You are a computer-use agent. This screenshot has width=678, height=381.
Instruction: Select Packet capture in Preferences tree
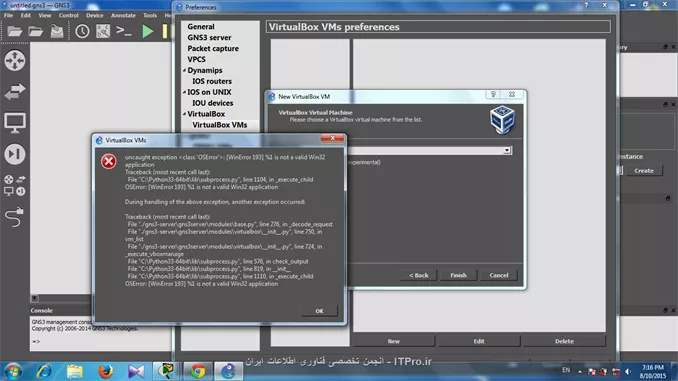213,48
